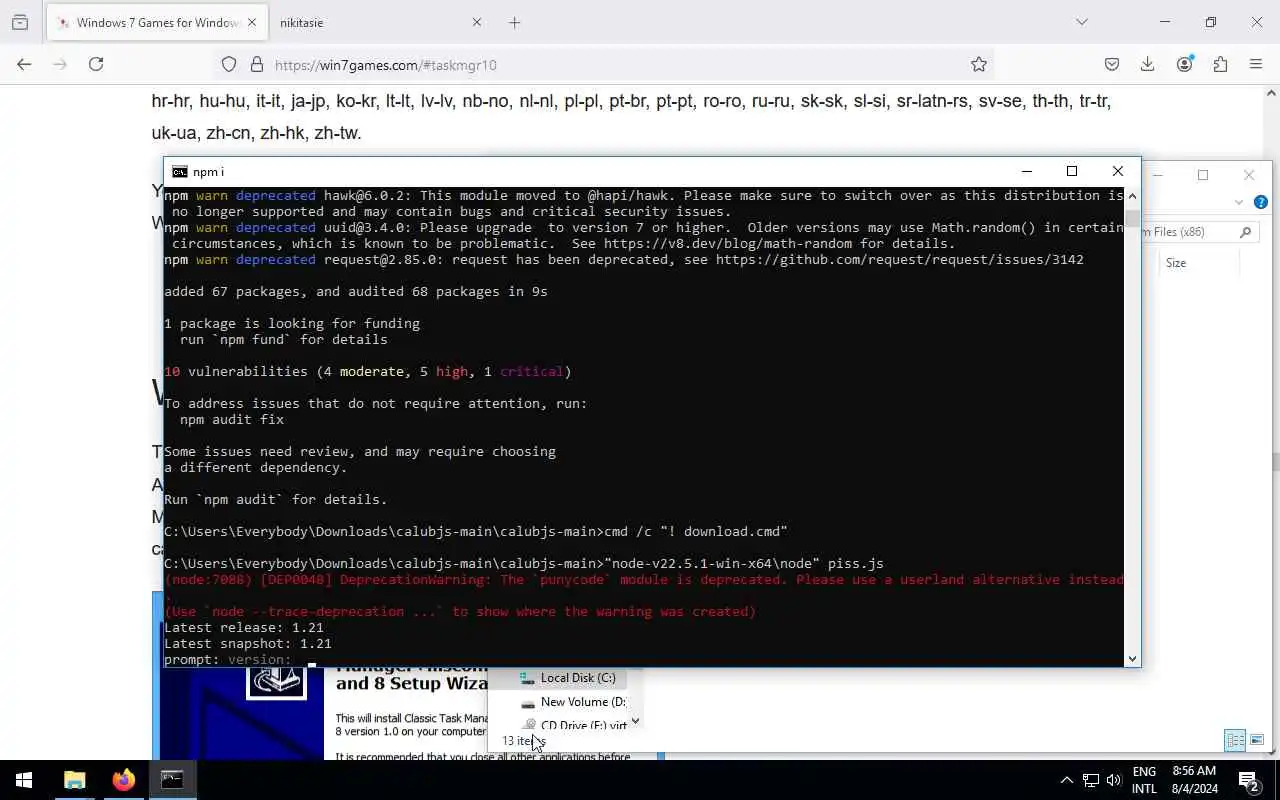The height and width of the screenshot is (800, 1280).
Task: Open the Windows Start menu
Action: 24,780
